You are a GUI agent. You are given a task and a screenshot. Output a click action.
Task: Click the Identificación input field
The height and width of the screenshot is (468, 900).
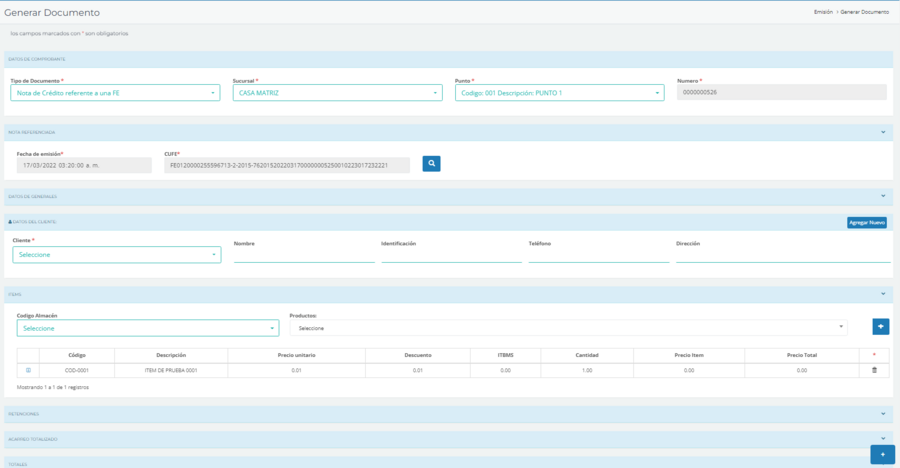(452, 256)
